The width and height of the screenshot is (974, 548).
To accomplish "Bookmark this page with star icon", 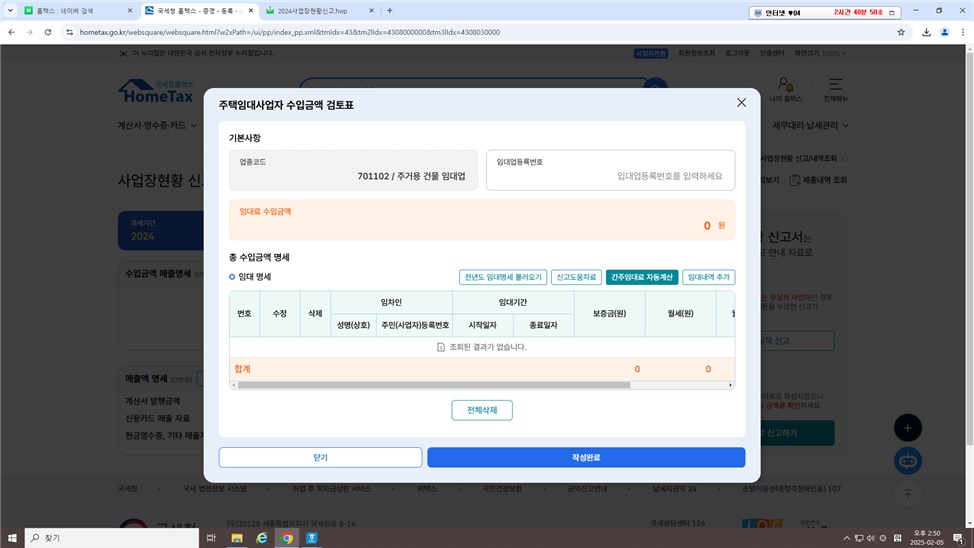I will coord(901,32).
